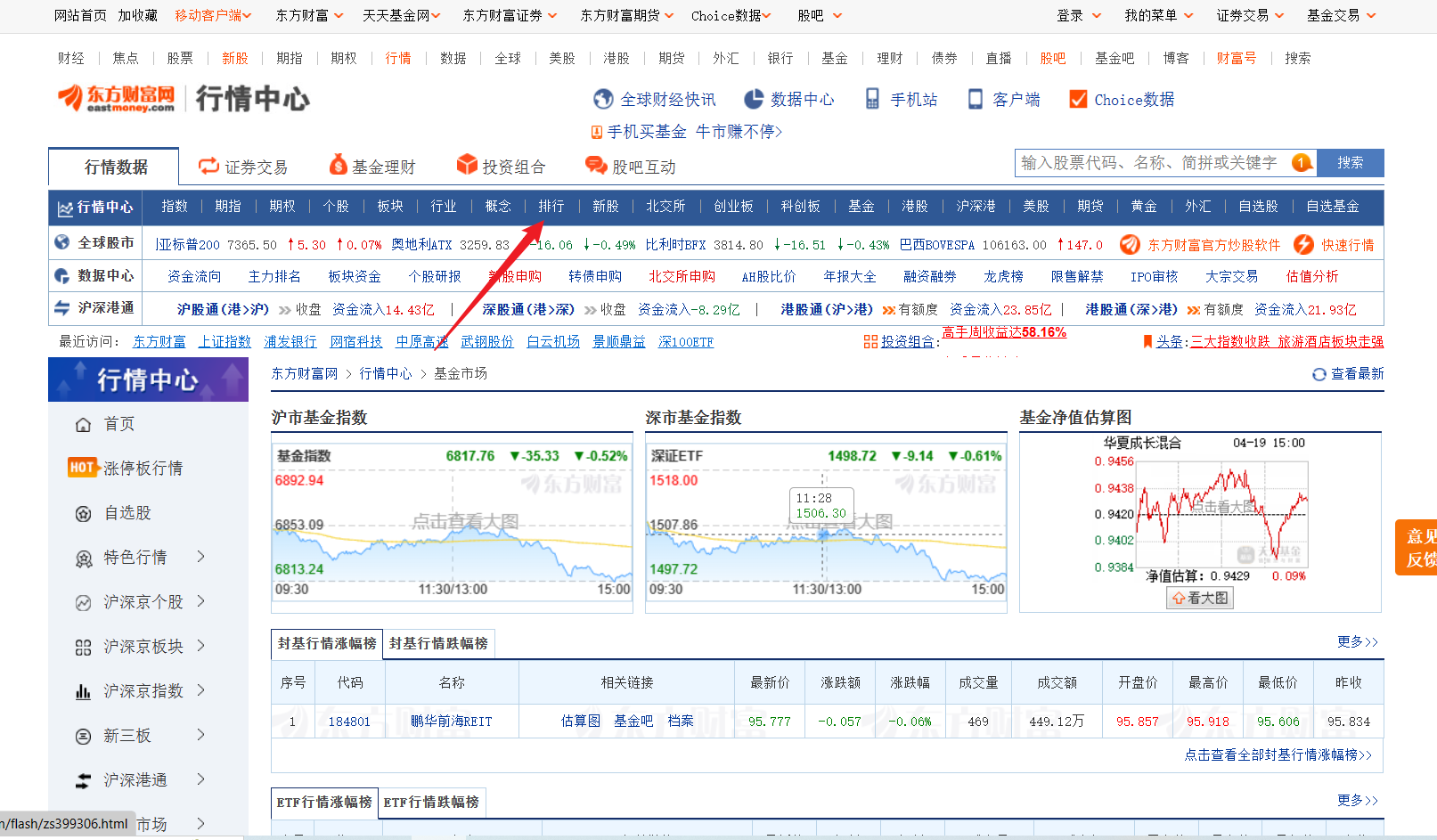Open the 新三板 icon in sidebar
1437x840 pixels.
[x=83, y=736]
